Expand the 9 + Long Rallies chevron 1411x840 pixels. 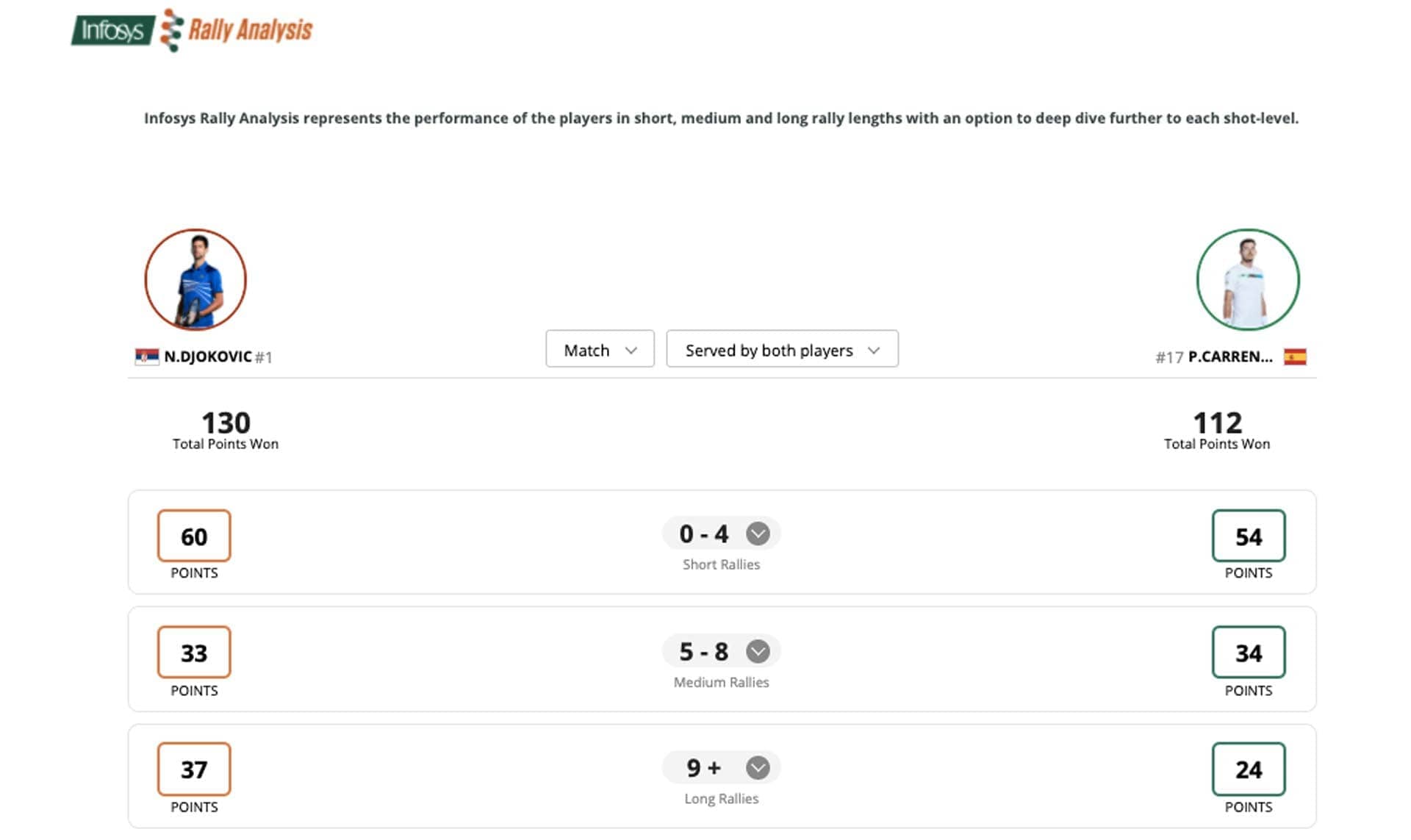click(758, 768)
